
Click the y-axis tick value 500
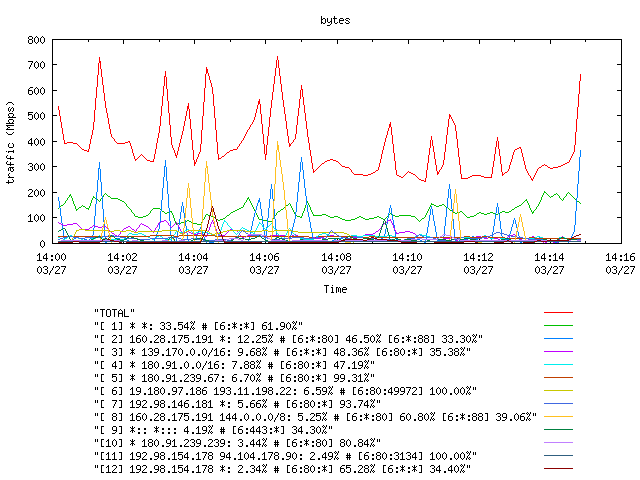pyautogui.click(x=36, y=116)
